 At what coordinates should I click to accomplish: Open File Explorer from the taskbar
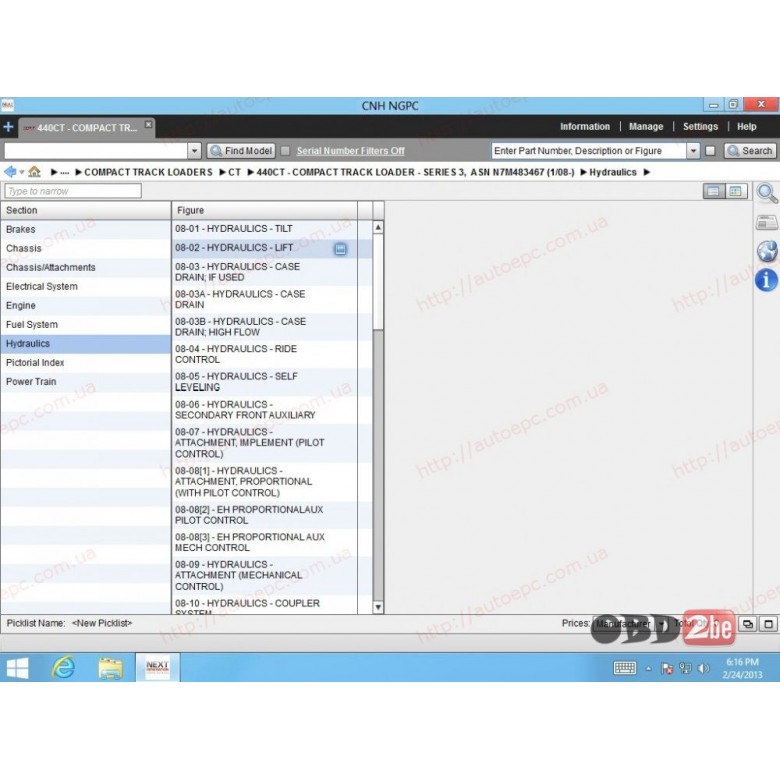coord(110,668)
